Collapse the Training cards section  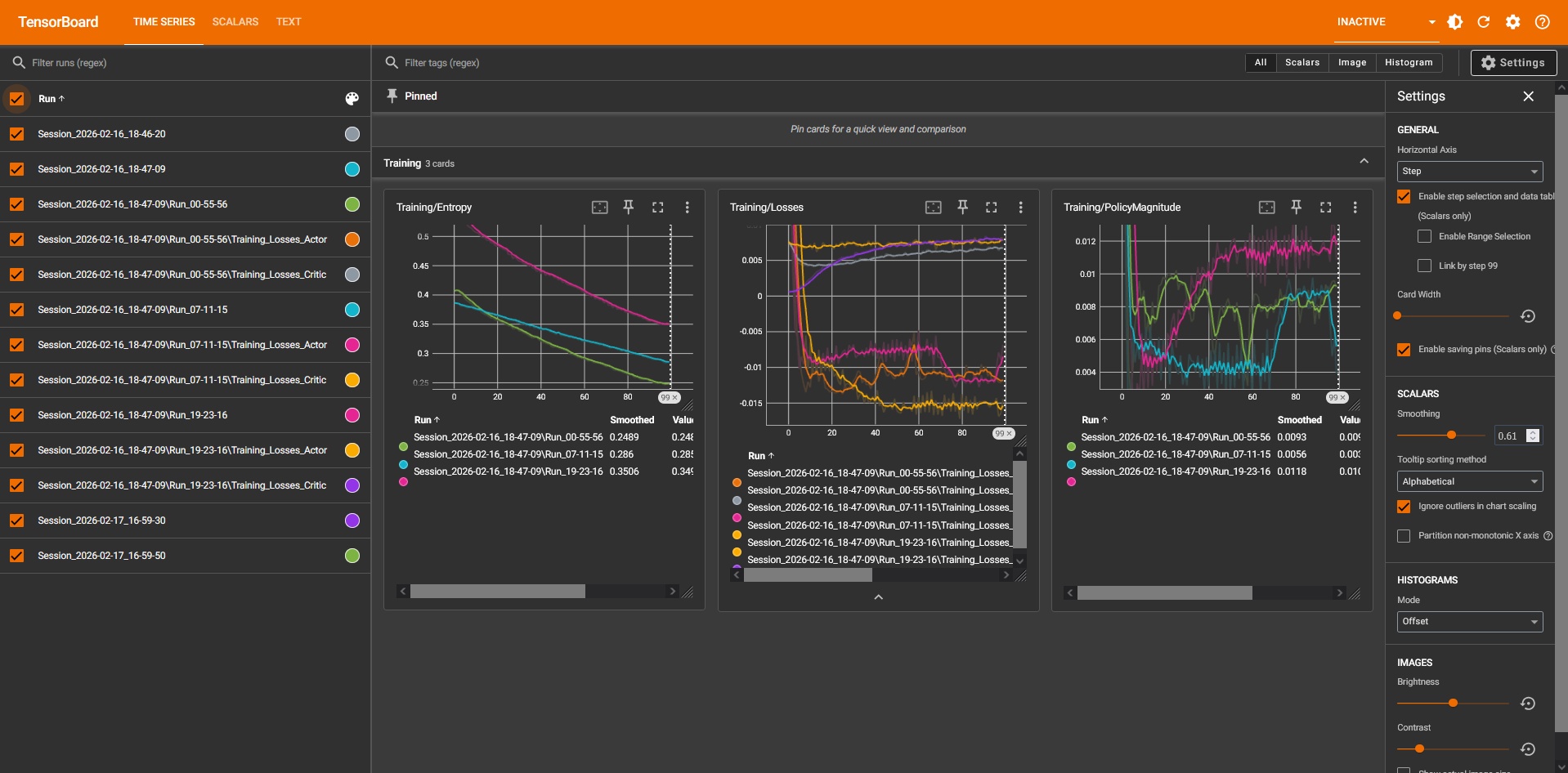click(x=1364, y=162)
